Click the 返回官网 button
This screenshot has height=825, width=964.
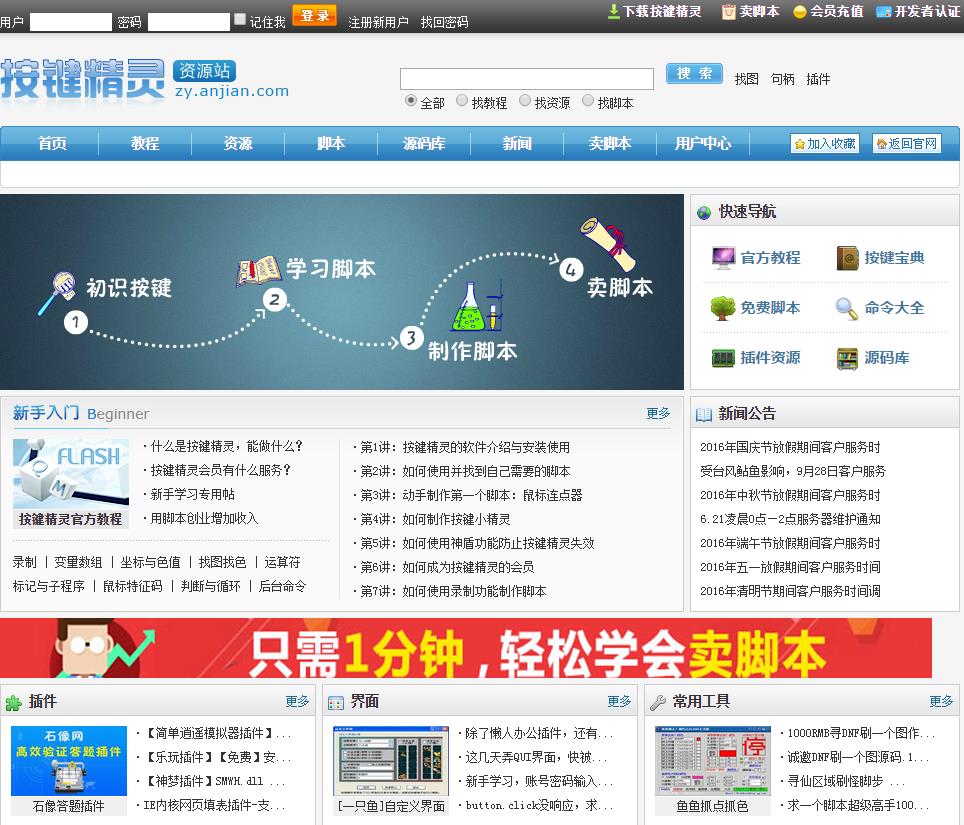pos(907,144)
